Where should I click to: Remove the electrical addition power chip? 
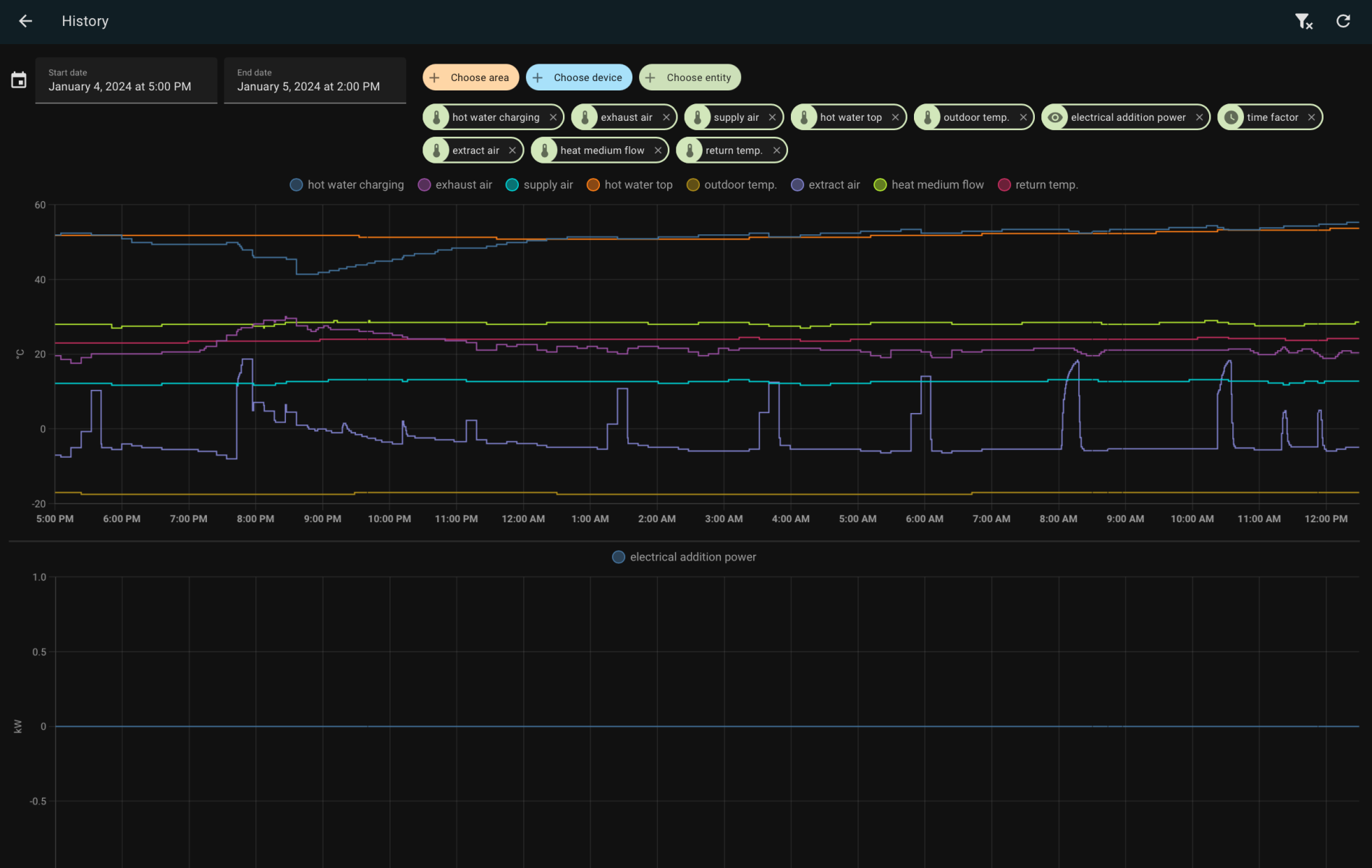(1199, 117)
